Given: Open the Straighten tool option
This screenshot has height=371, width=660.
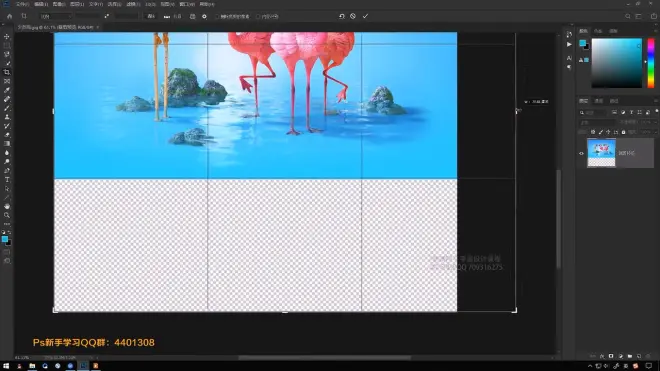Looking at the screenshot, I should point(172,16).
